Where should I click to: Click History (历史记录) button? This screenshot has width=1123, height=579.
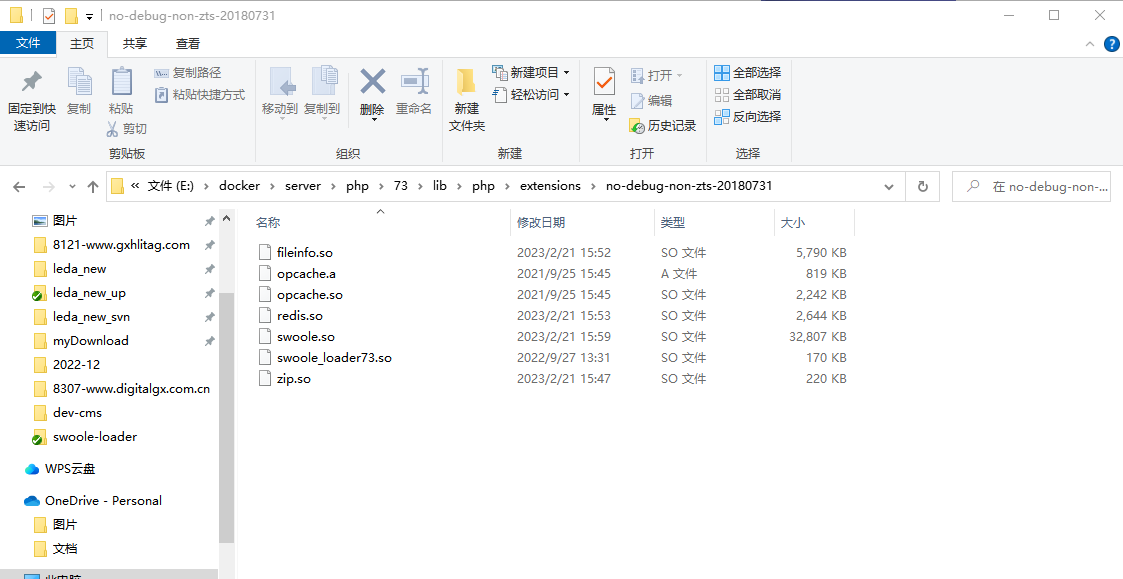click(662, 126)
